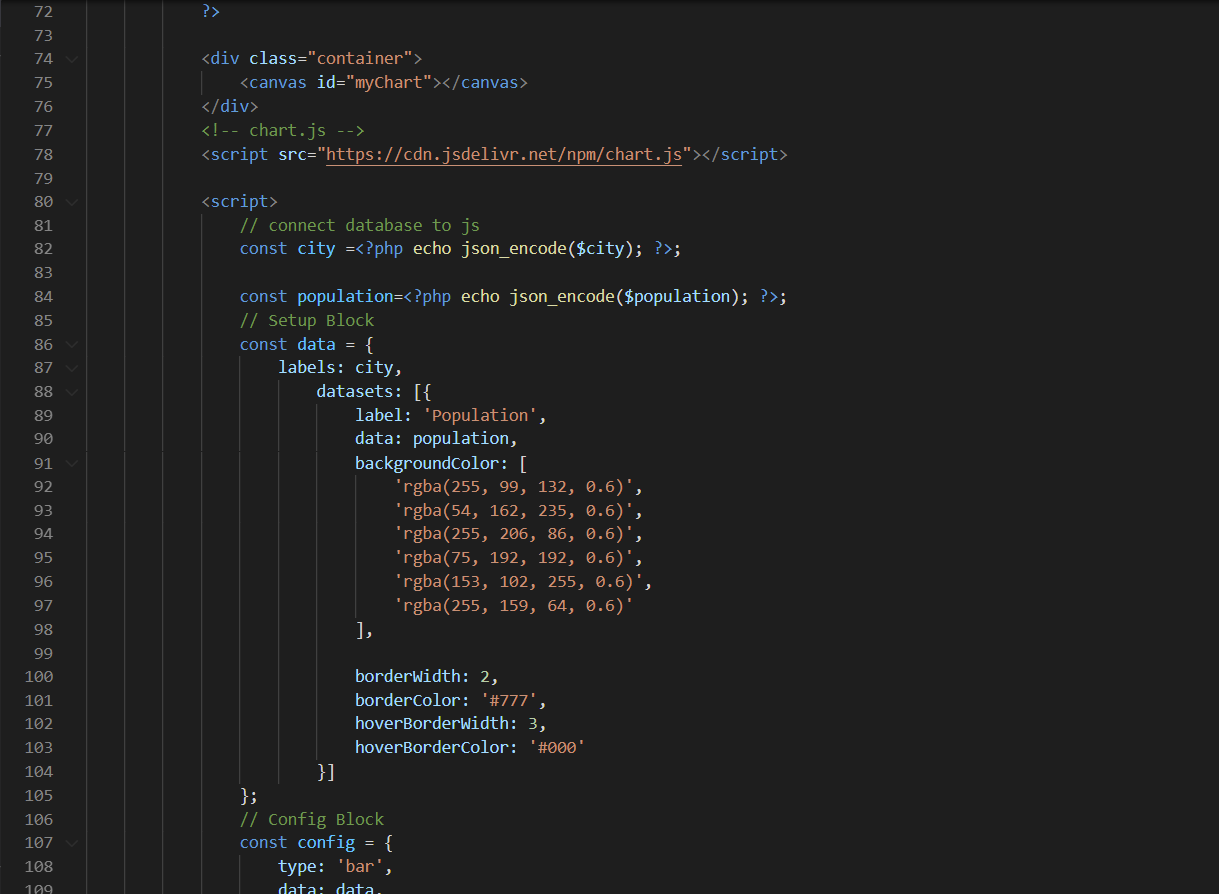
Task: Click the '// Setup Block' comment
Action: (307, 320)
